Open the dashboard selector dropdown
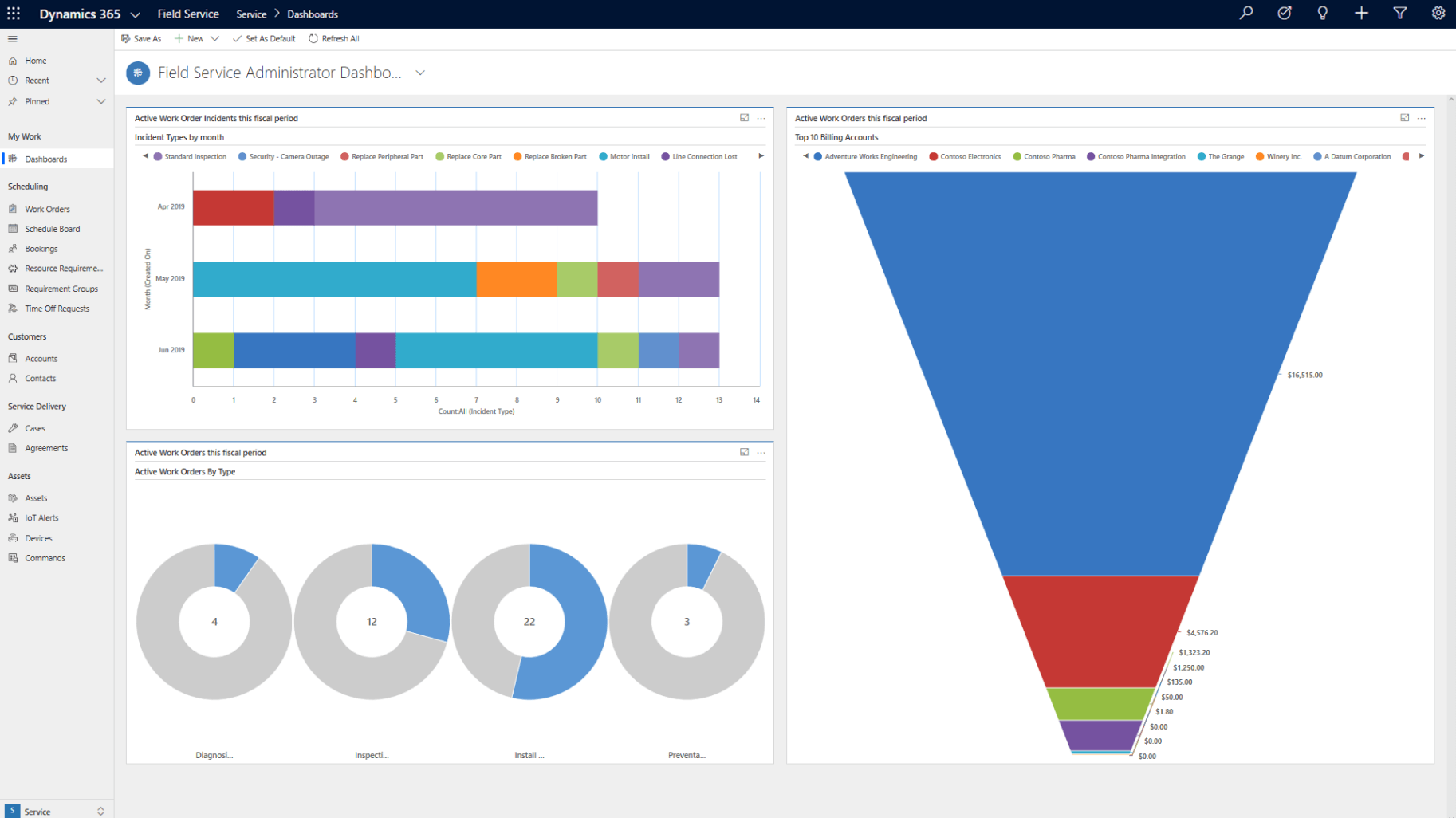 [x=420, y=73]
